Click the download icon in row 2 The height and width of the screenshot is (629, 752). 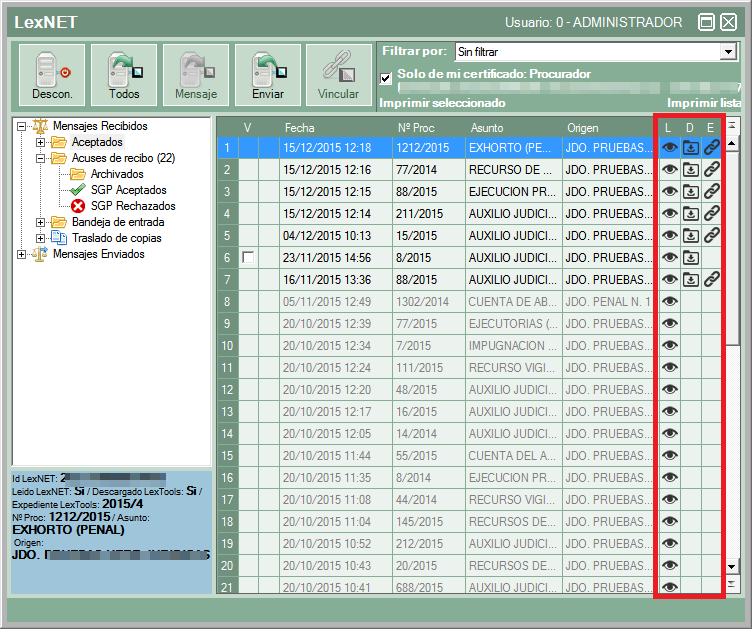click(690, 169)
